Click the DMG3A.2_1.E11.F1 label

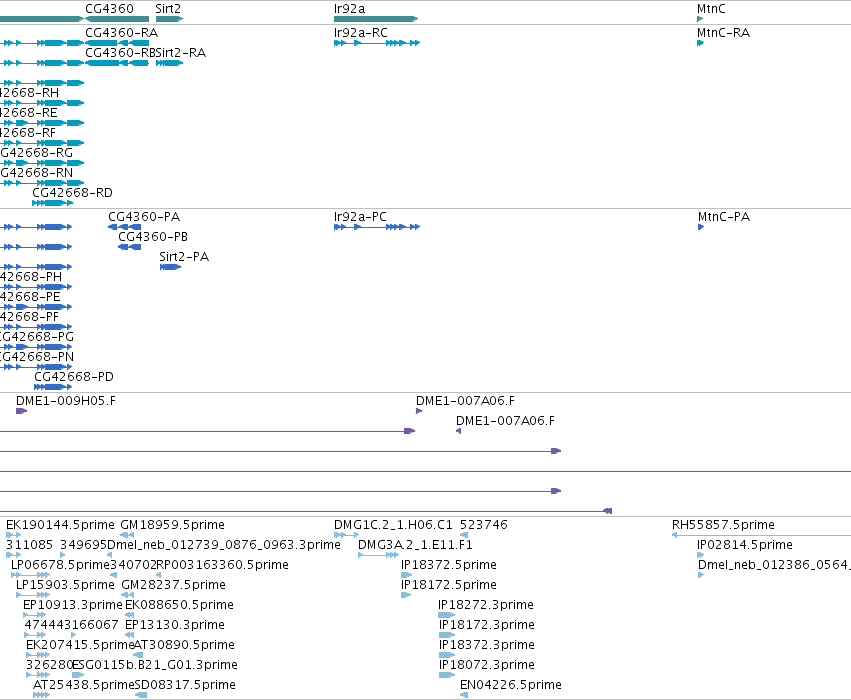pyautogui.click(x=415, y=545)
